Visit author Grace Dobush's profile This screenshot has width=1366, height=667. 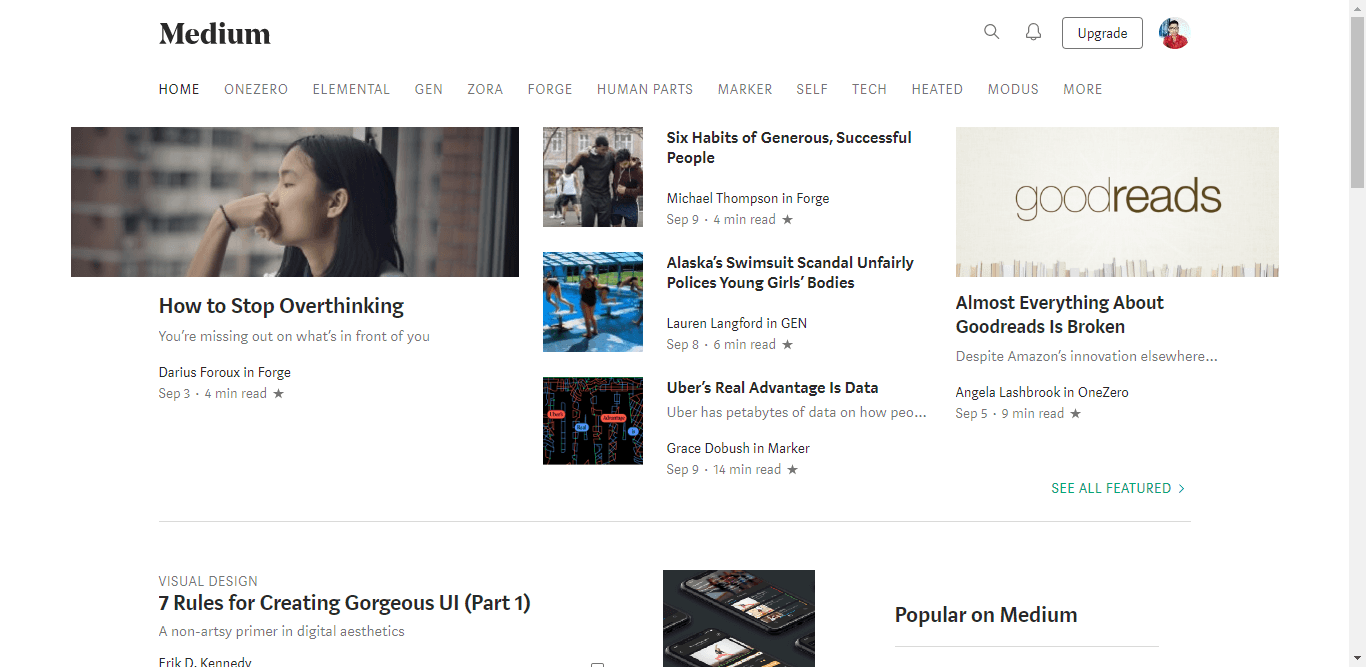tap(708, 449)
